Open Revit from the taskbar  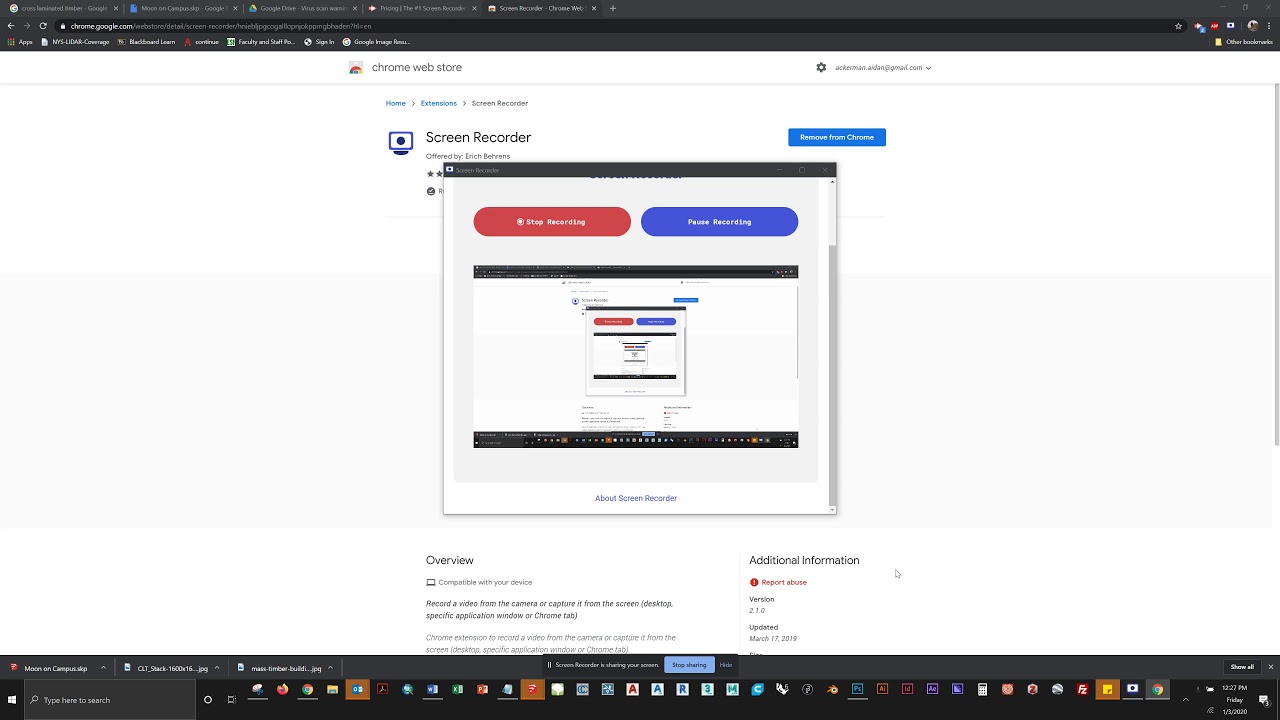[x=682, y=689]
